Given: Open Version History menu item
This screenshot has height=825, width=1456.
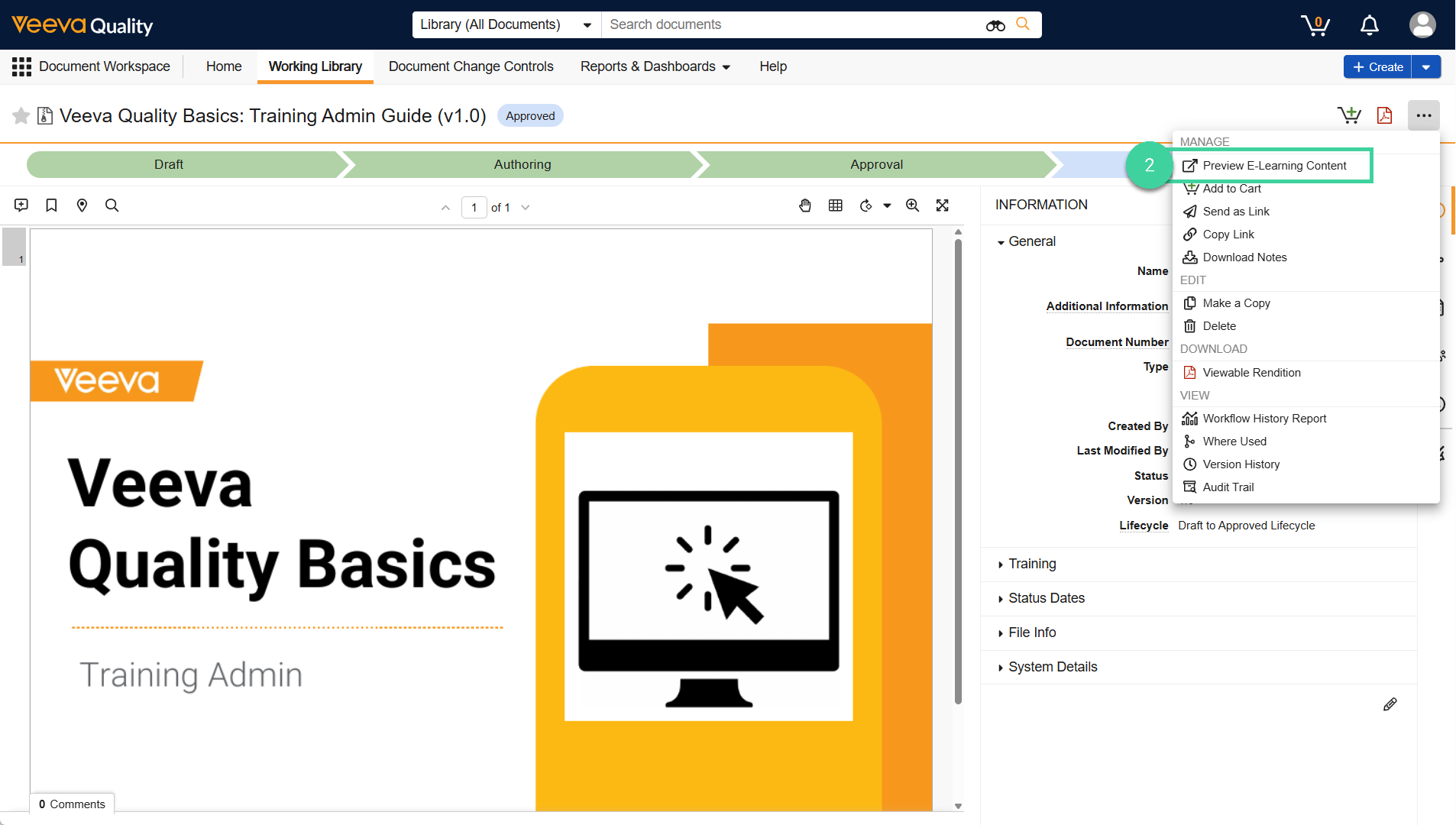Looking at the screenshot, I should [x=1306, y=464].
